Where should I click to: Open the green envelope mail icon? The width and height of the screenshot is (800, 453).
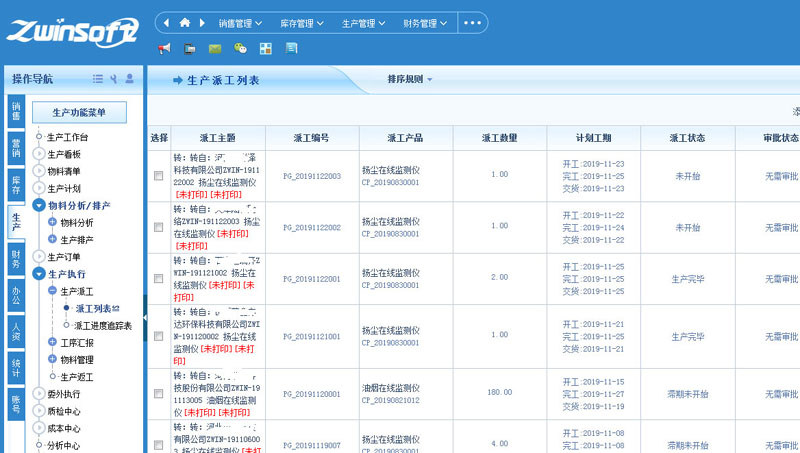coord(215,47)
